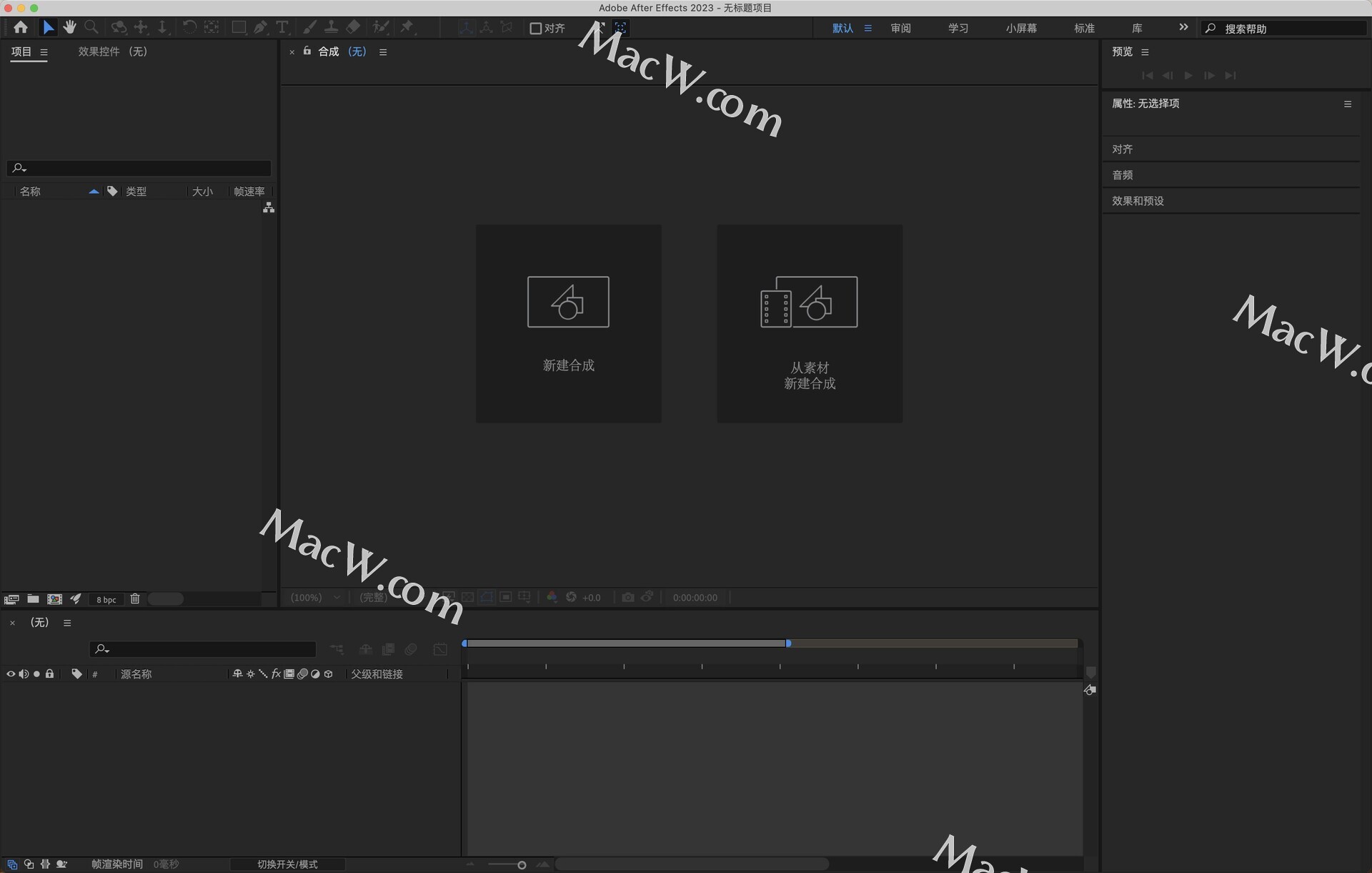Screen dimensions: 1372x873
Task: Open the 默认 workspace menu icon
Action: tap(868, 29)
